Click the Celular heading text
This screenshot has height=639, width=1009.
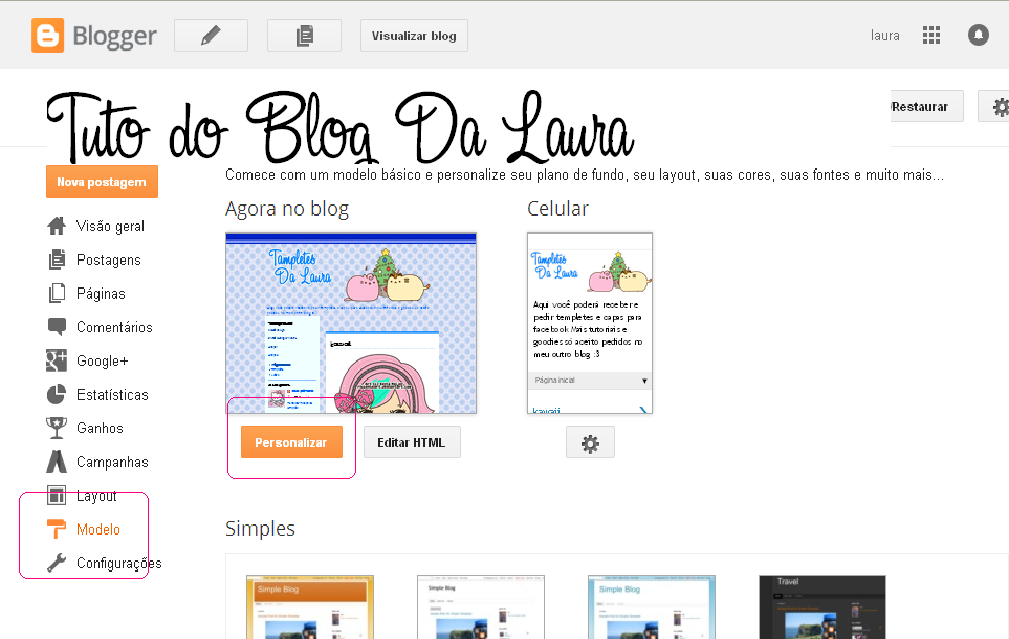(558, 208)
